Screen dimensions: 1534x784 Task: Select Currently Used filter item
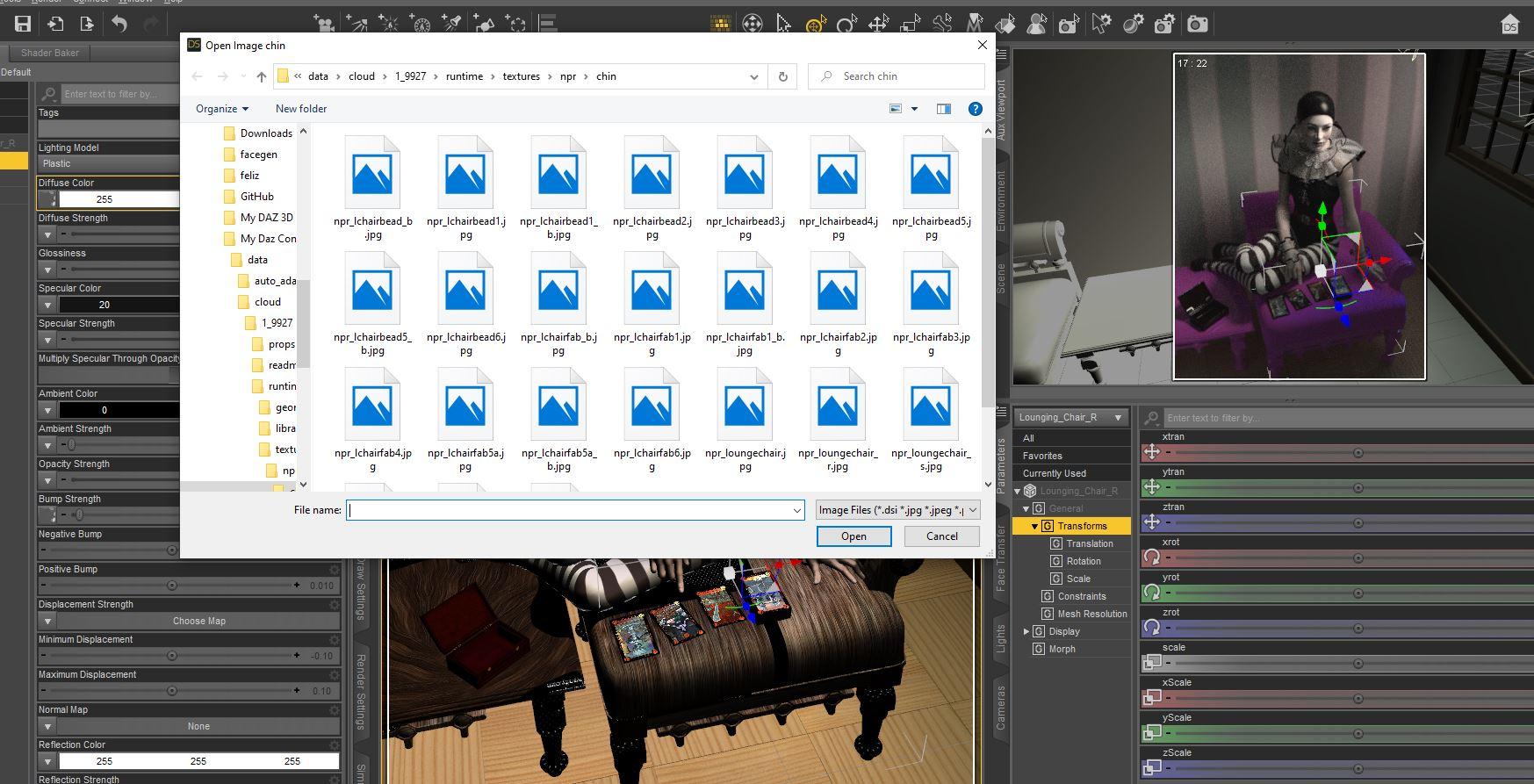coord(1054,473)
